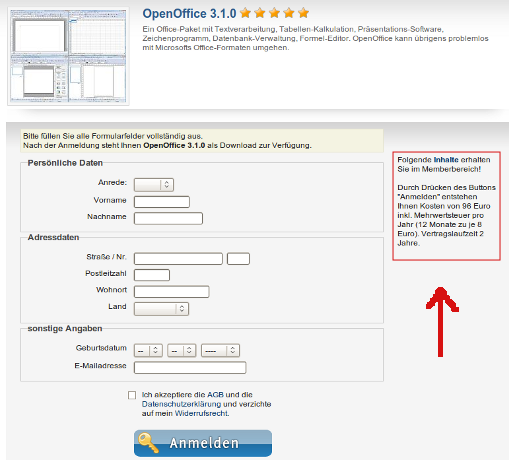Screen dimensions: 509x460
Task: Click the key icon on Anmelden button
Action: [x=148, y=443]
